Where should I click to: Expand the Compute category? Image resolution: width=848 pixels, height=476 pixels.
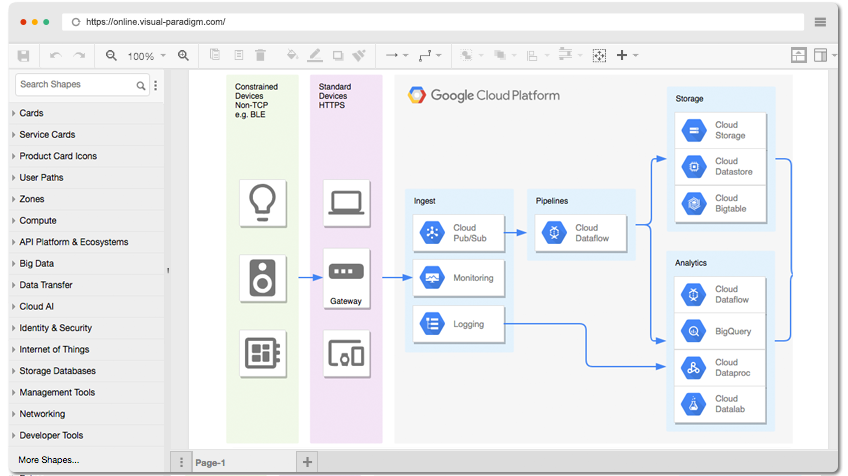(87, 221)
